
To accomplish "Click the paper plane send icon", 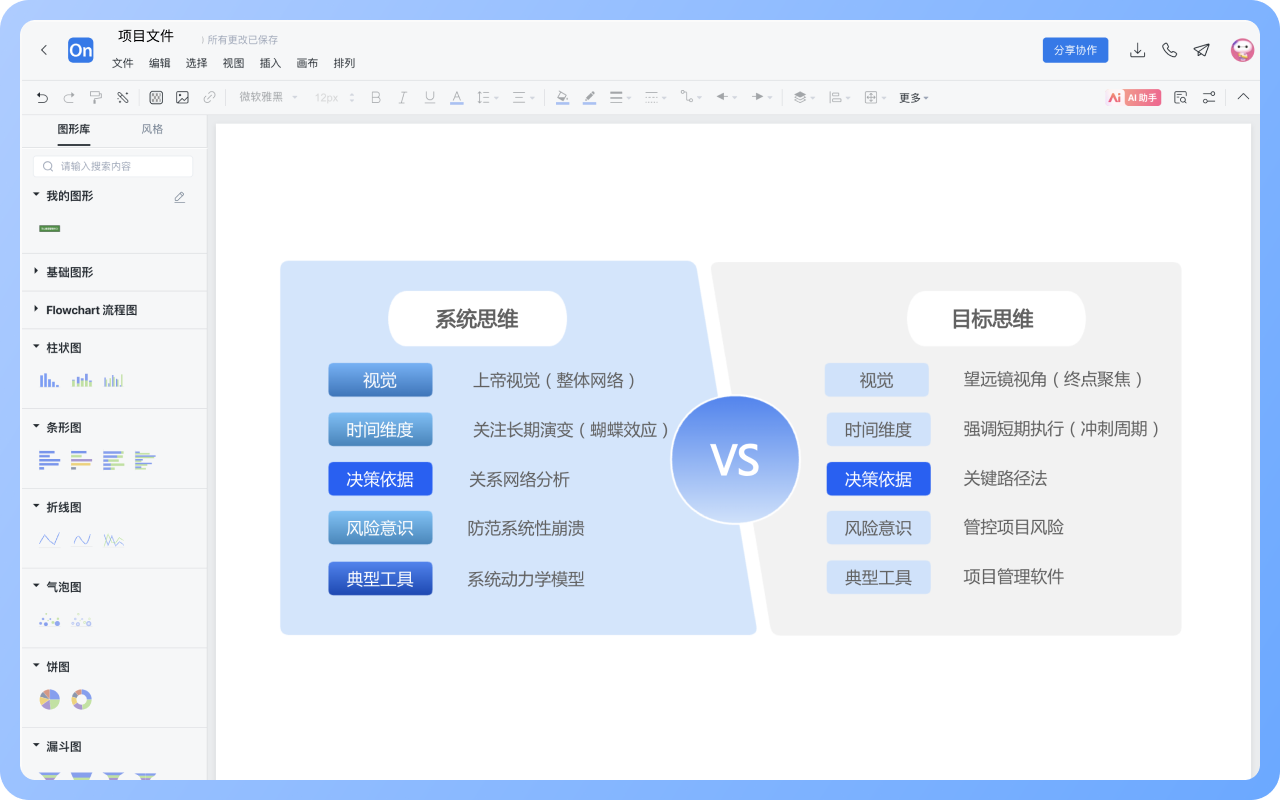I will click(x=1201, y=49).
